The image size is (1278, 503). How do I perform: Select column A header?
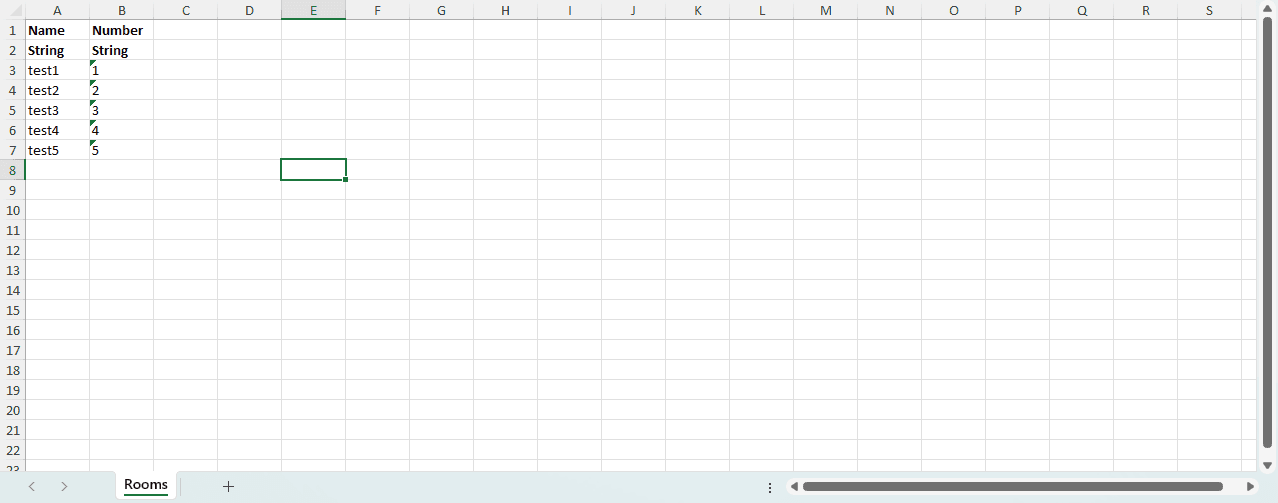pos(57,10)
